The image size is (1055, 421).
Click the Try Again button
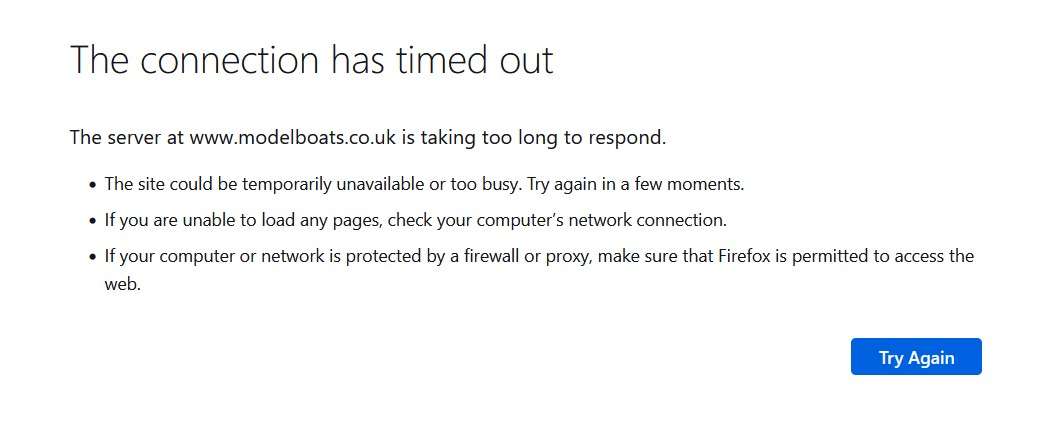(x=916, y=356)
